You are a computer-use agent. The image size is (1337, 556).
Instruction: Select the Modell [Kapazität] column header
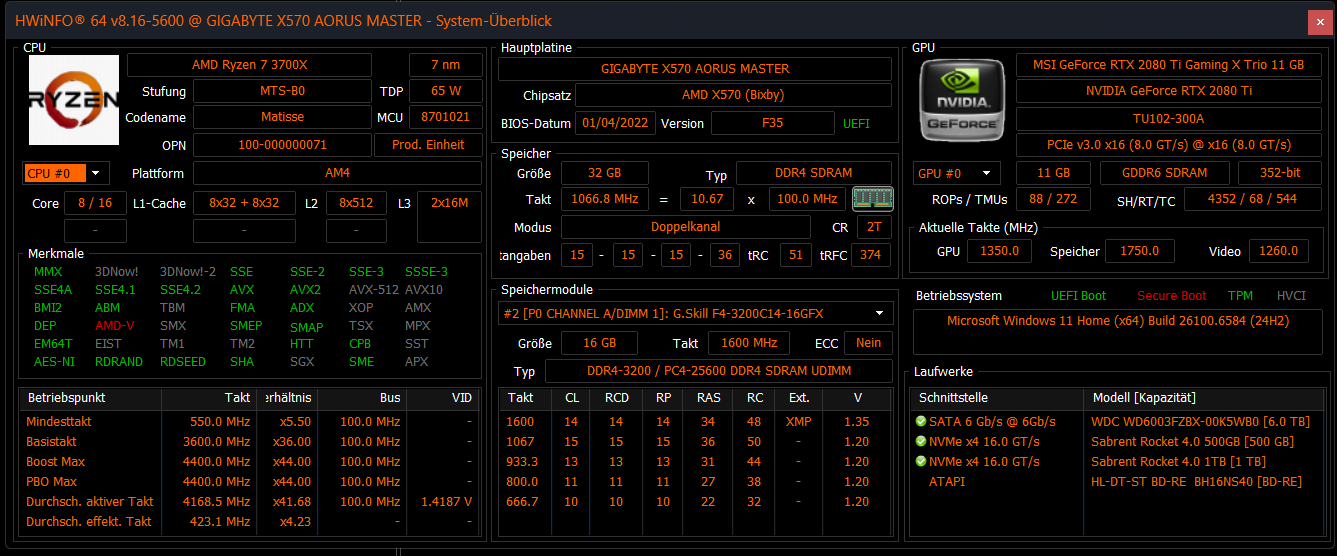tap(1205, 397)
